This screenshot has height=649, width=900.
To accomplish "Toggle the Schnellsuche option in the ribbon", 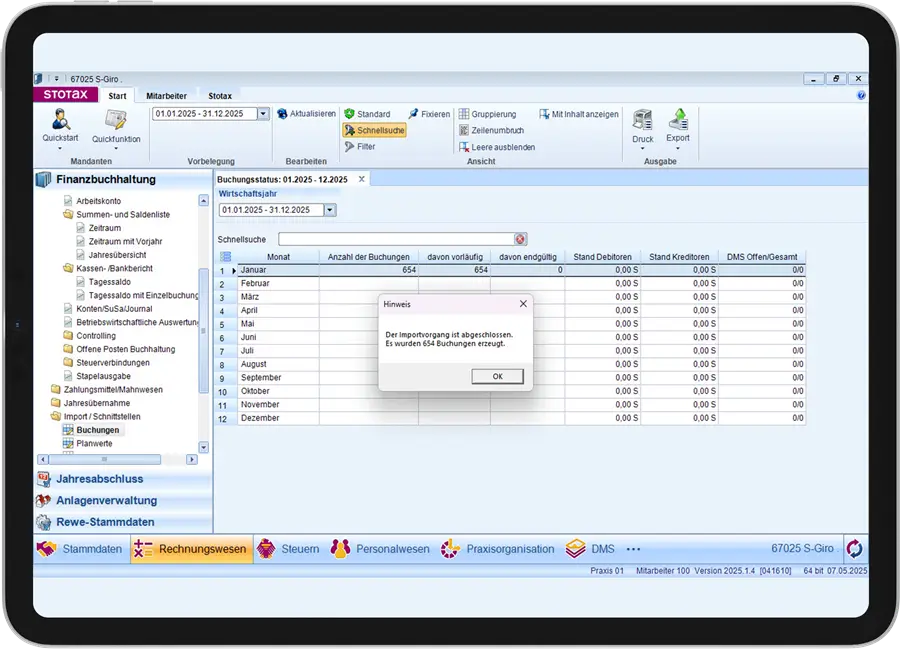I will 374,130.
